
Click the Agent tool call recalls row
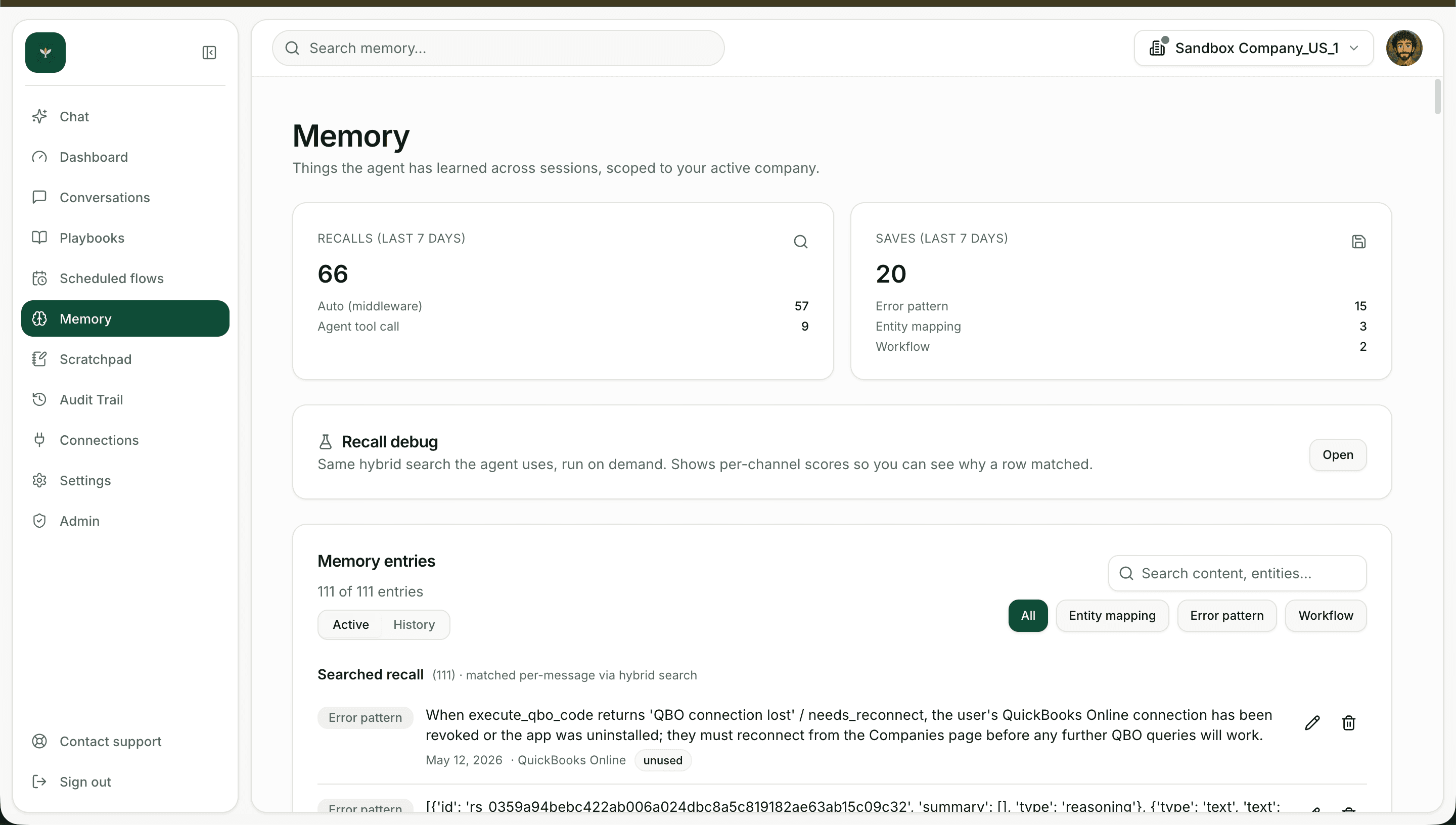(x=563, y=327)
